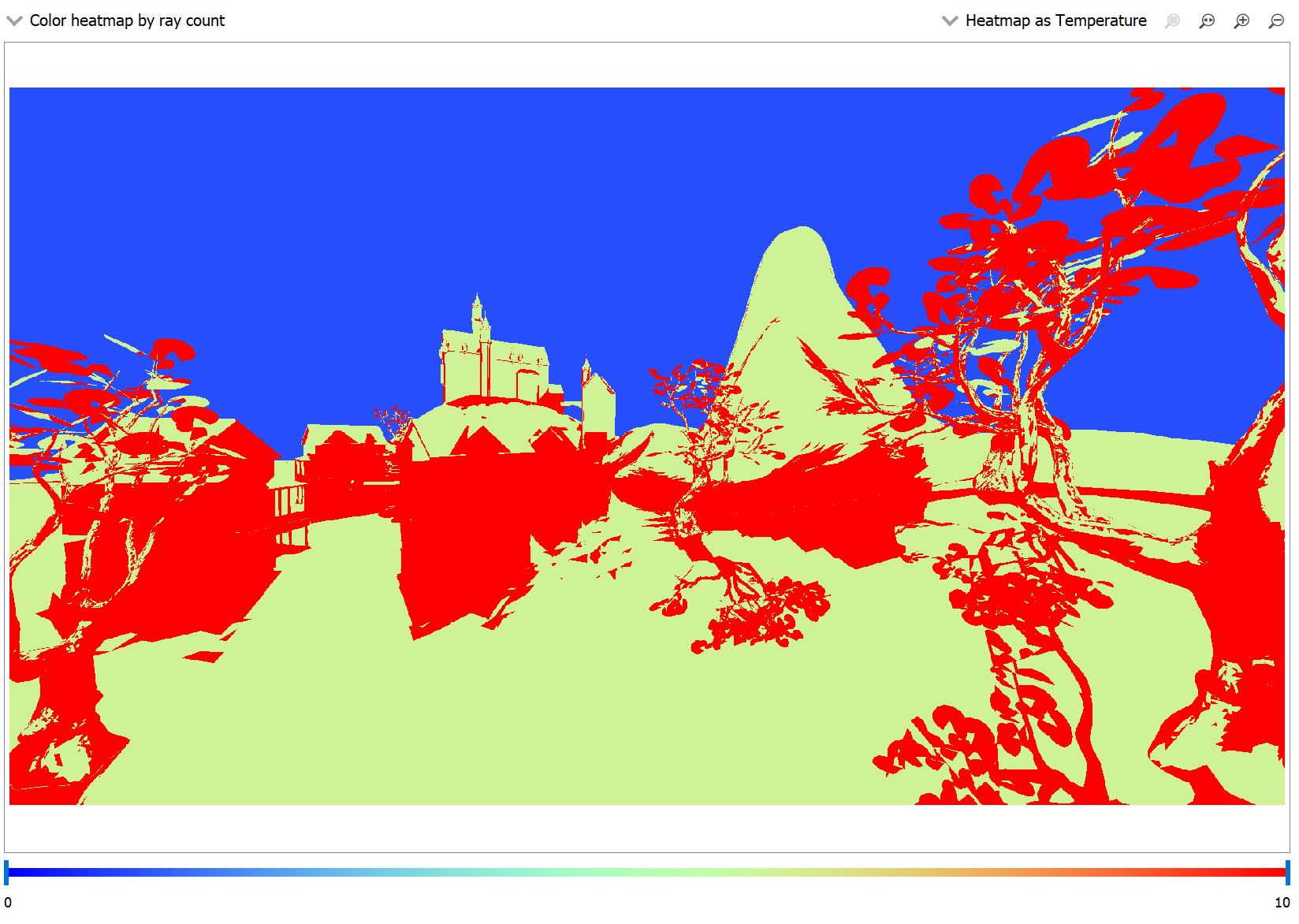The width and height of the screenshot is (1299, 924).
Task: Click the zoom out magnifier icon
Action: tap(1276, 21)
